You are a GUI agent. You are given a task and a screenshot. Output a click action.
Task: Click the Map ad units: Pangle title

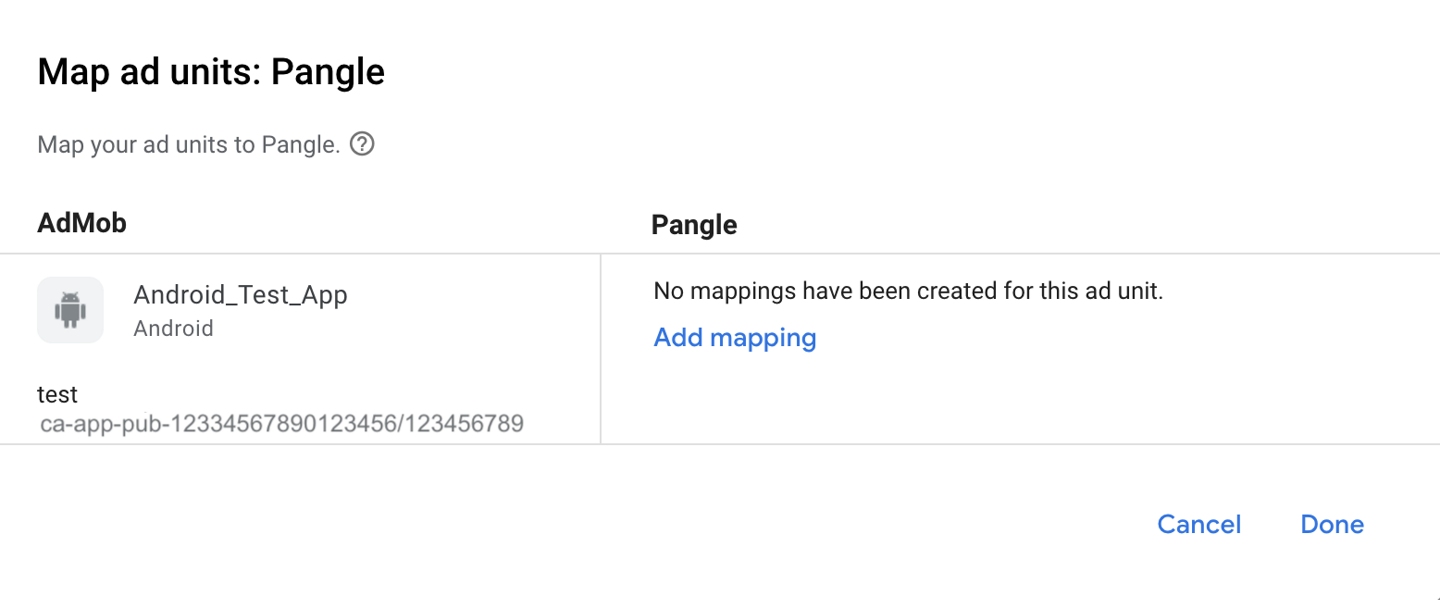click(211, 71)
